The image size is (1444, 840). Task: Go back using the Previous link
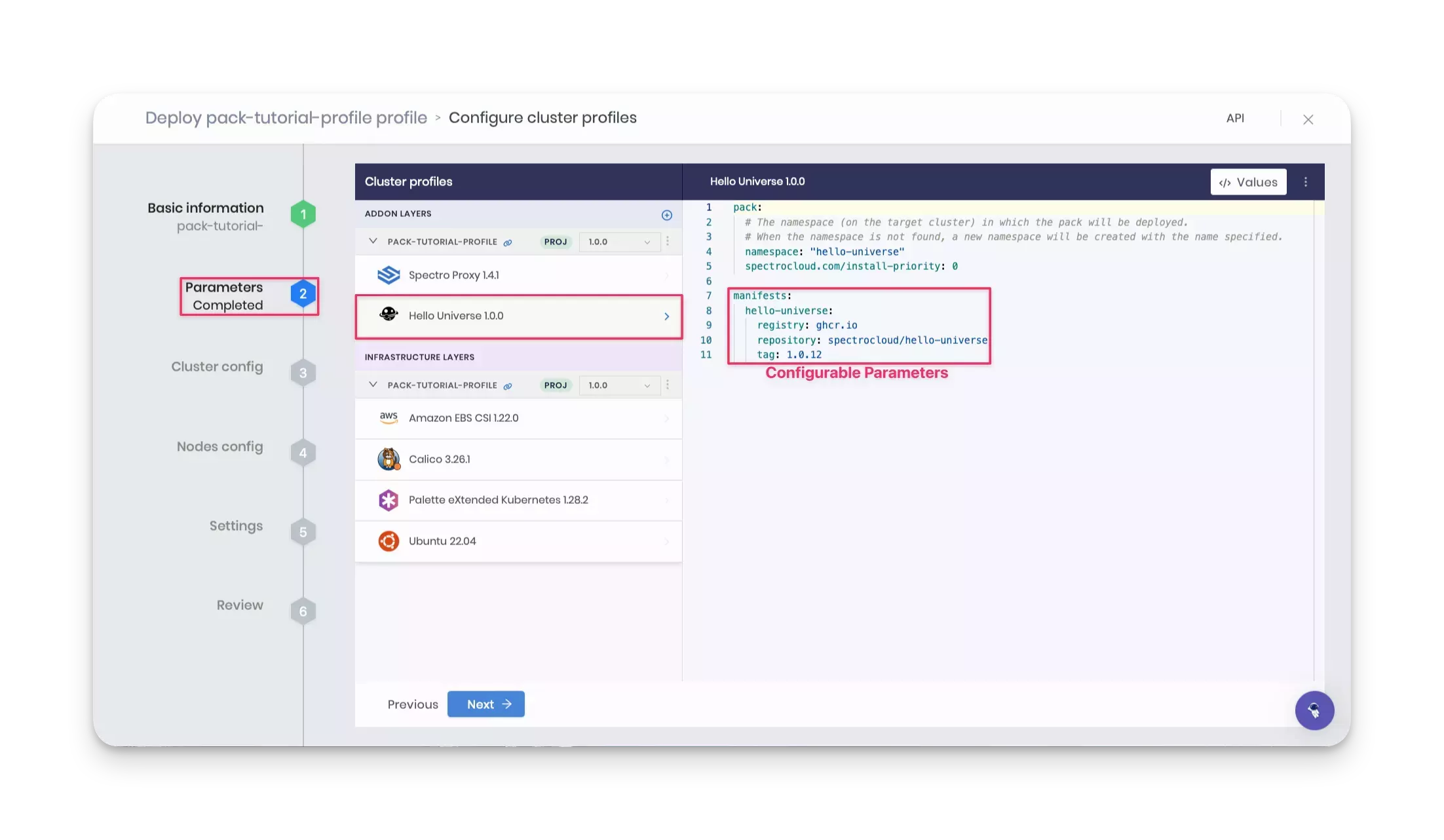coord(412,704)
